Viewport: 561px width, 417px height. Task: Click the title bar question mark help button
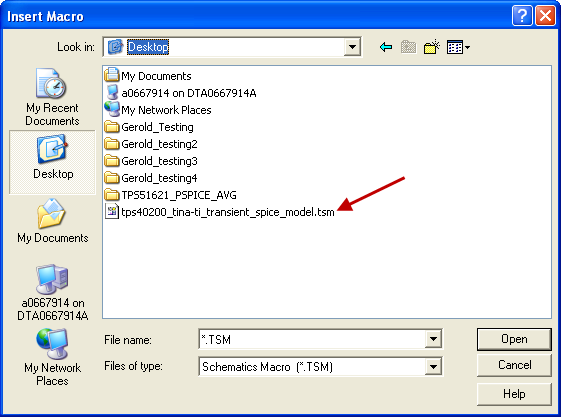coord(522,16)
